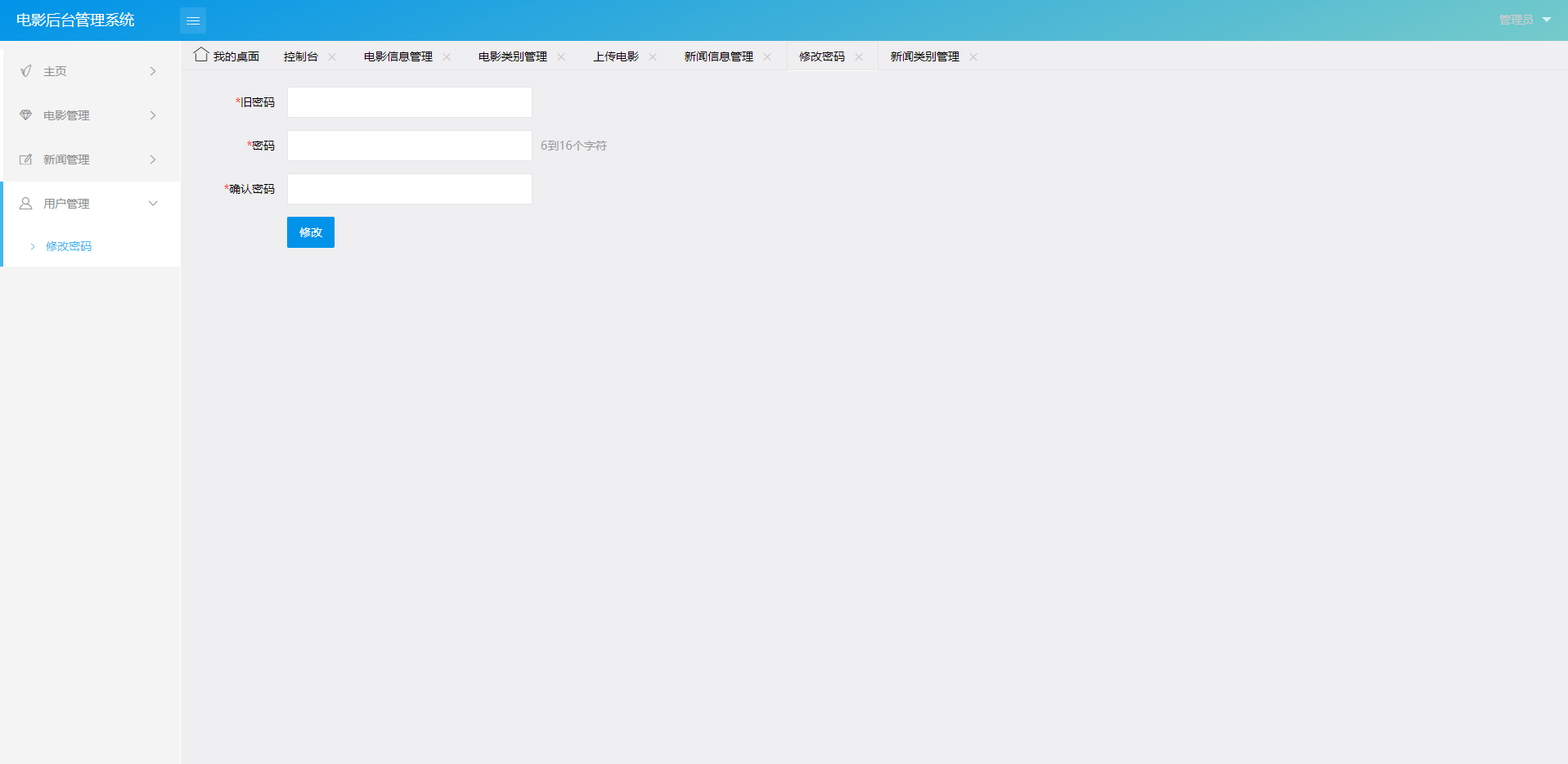Click inside the 旧密码 input field

point(409,102)
